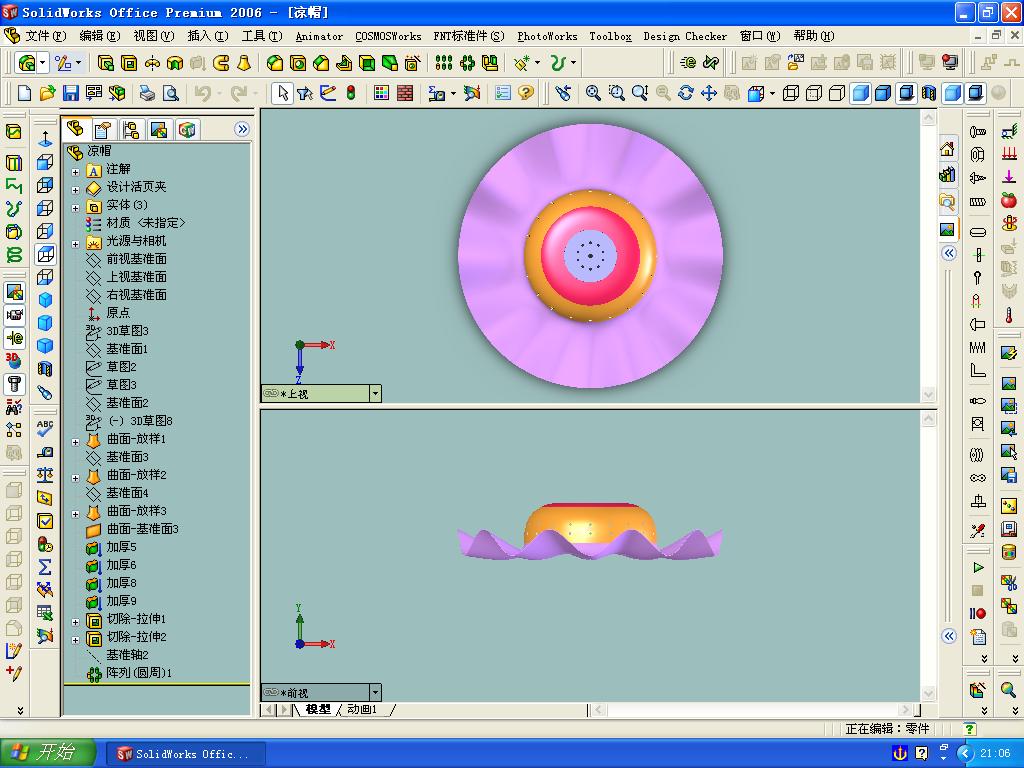This screenshot has width=1024, height=768.
Task: Click the Circular Pattern feature icon
Action: coord(468,63)
